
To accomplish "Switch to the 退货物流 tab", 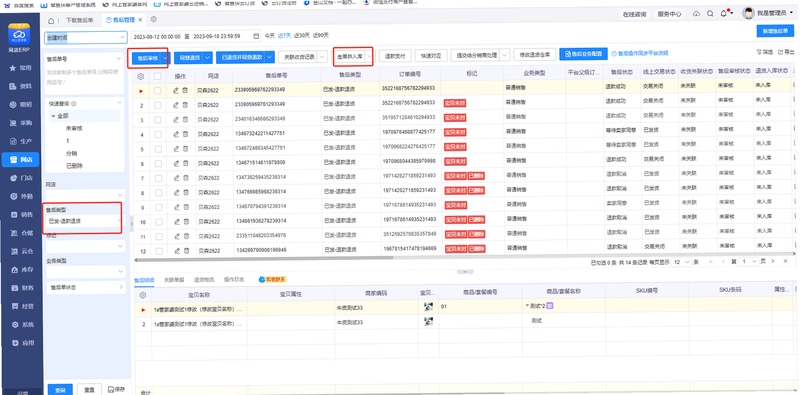I will click(204, 280).
